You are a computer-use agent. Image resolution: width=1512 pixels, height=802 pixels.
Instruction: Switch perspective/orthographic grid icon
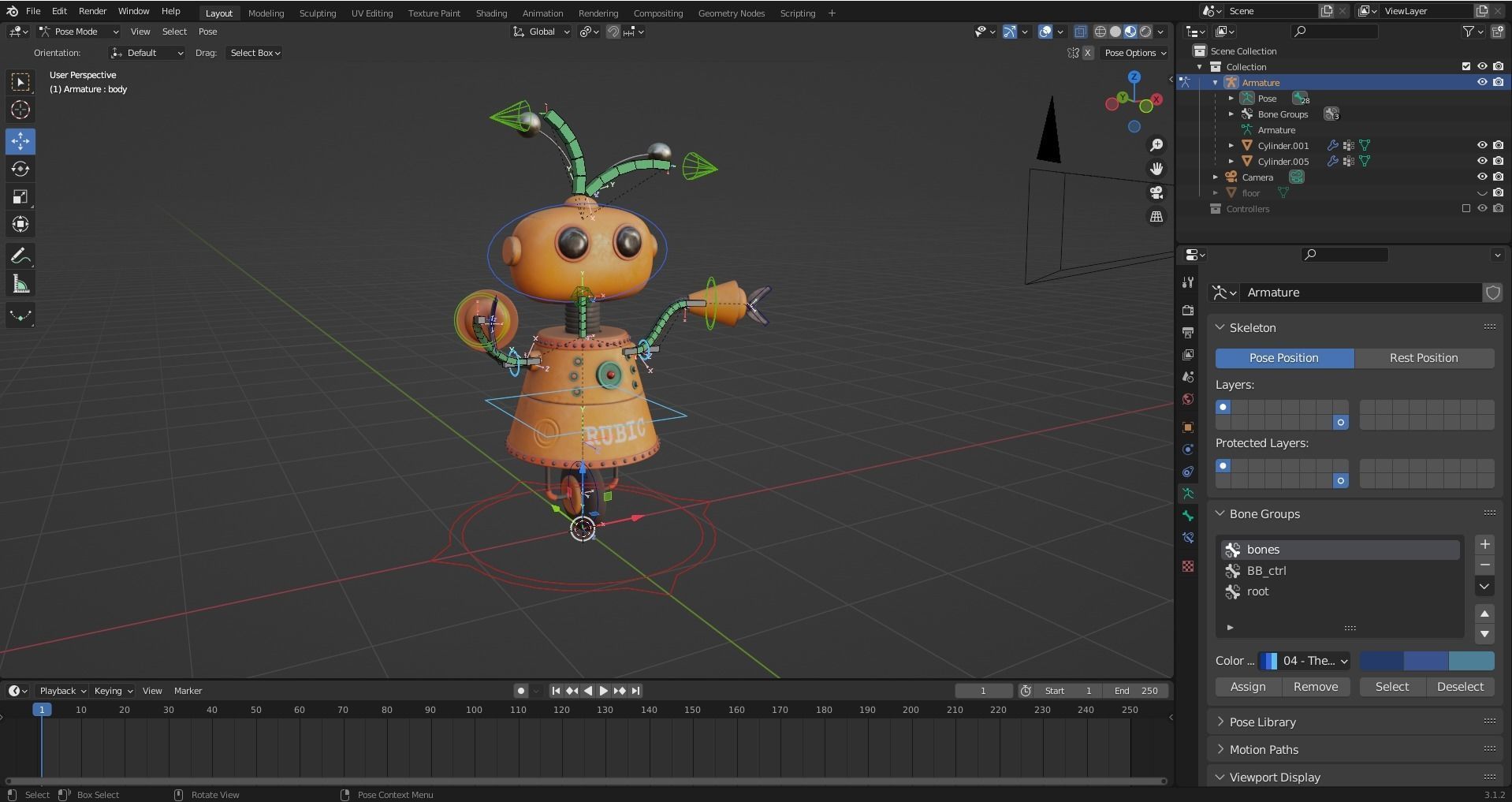(1156, 216)
